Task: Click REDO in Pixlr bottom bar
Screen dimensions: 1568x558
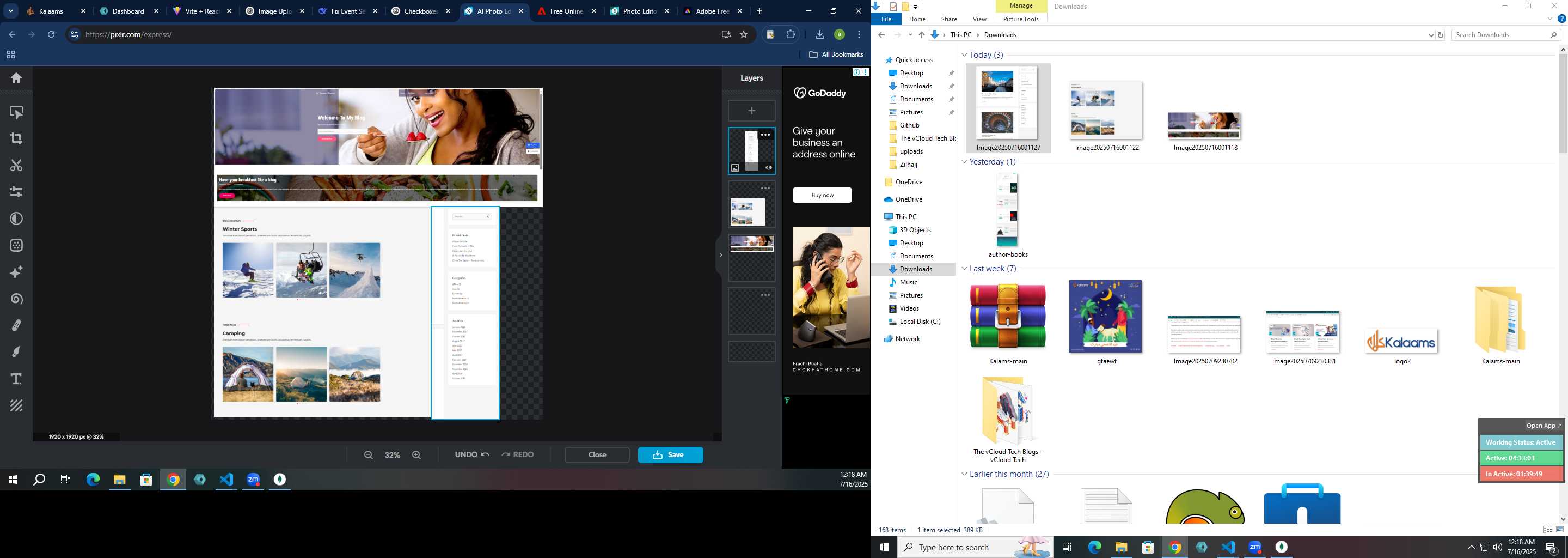Action: (x=517, y=455)
